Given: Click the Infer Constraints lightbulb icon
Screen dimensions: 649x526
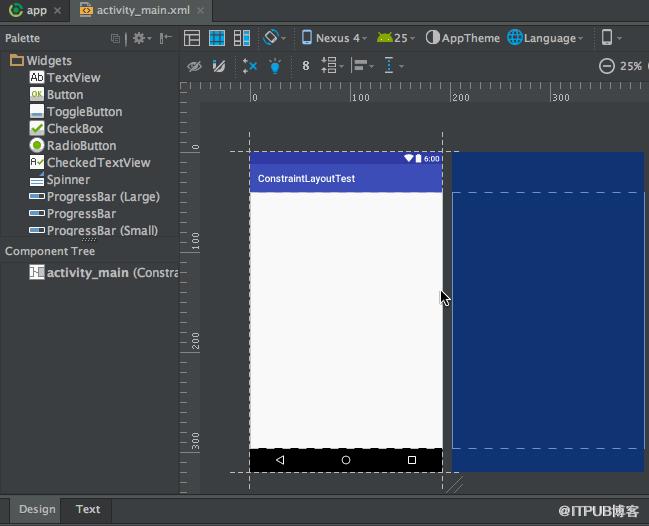Looking at the screenshot, I should tap(275, 66).
